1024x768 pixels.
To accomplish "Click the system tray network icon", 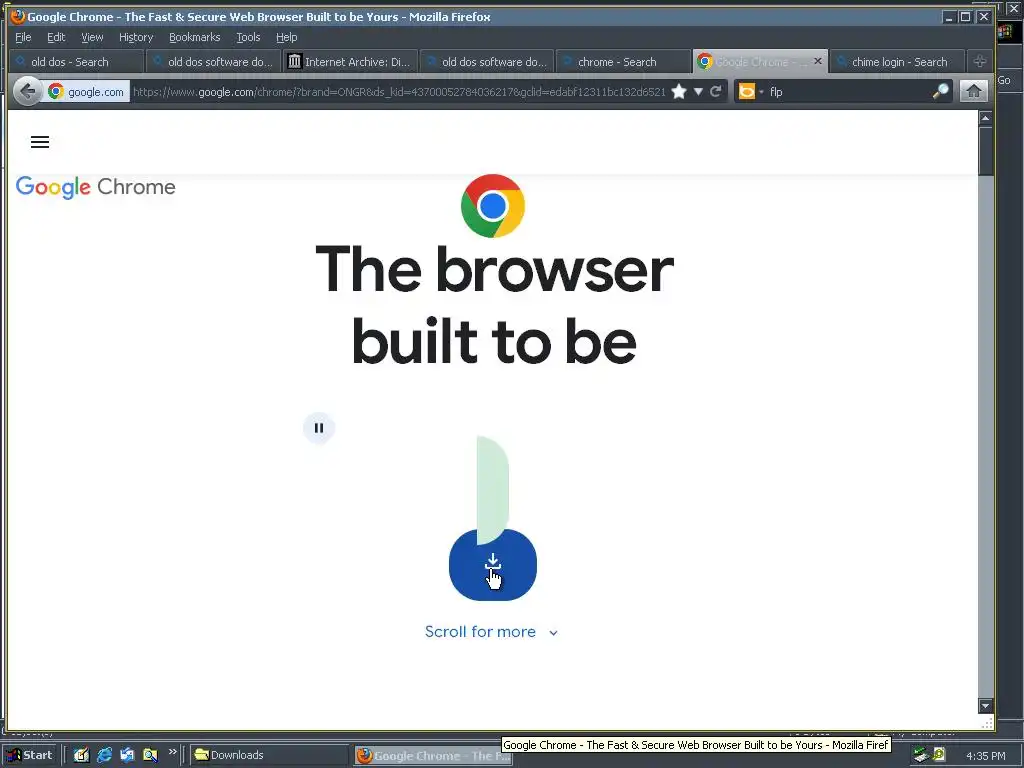I will point(921,755).
